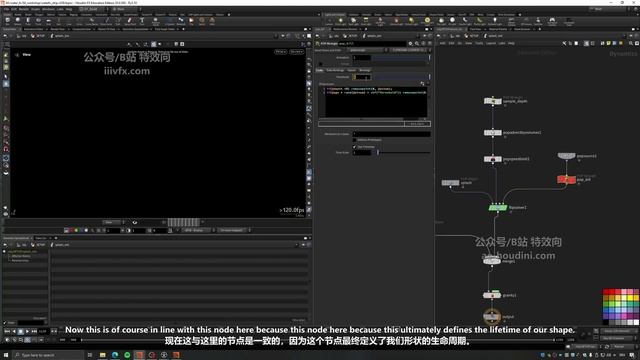The height and width of the screenshot is (360, 640).
Task: Open the network editor Tools menu
Action: click(x=479, y=43)
